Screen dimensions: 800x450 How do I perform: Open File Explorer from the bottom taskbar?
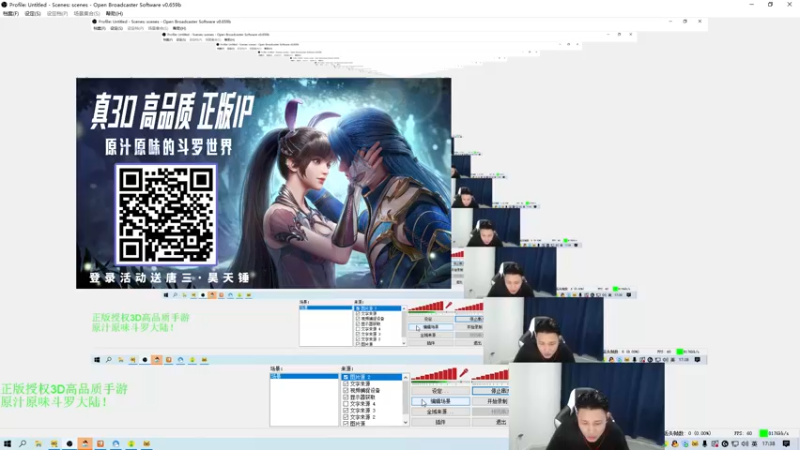38,443
